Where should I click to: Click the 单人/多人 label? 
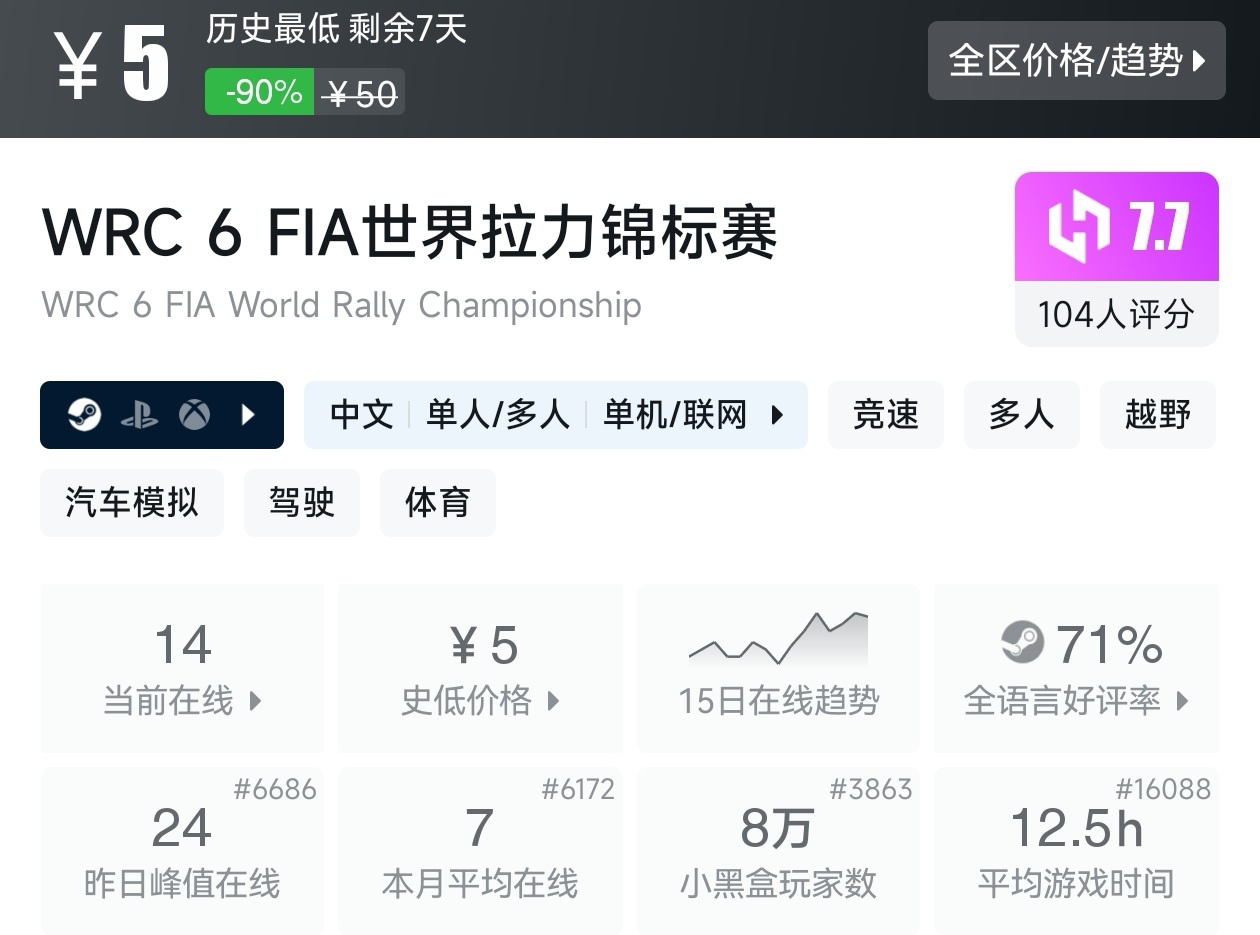pos(498,414)
